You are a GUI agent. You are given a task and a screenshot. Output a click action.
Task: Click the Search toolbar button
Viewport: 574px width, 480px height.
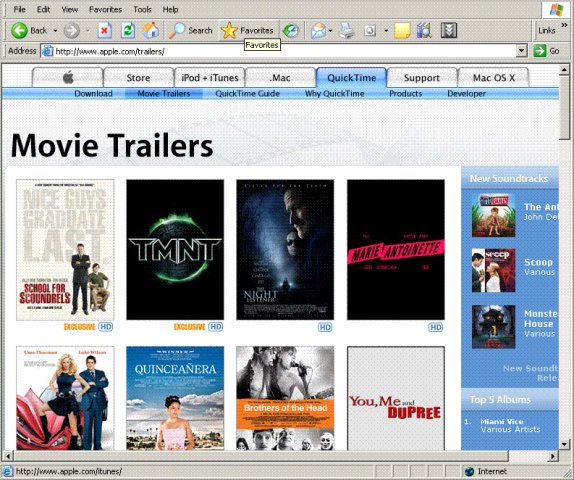click(x=191, y=30)
